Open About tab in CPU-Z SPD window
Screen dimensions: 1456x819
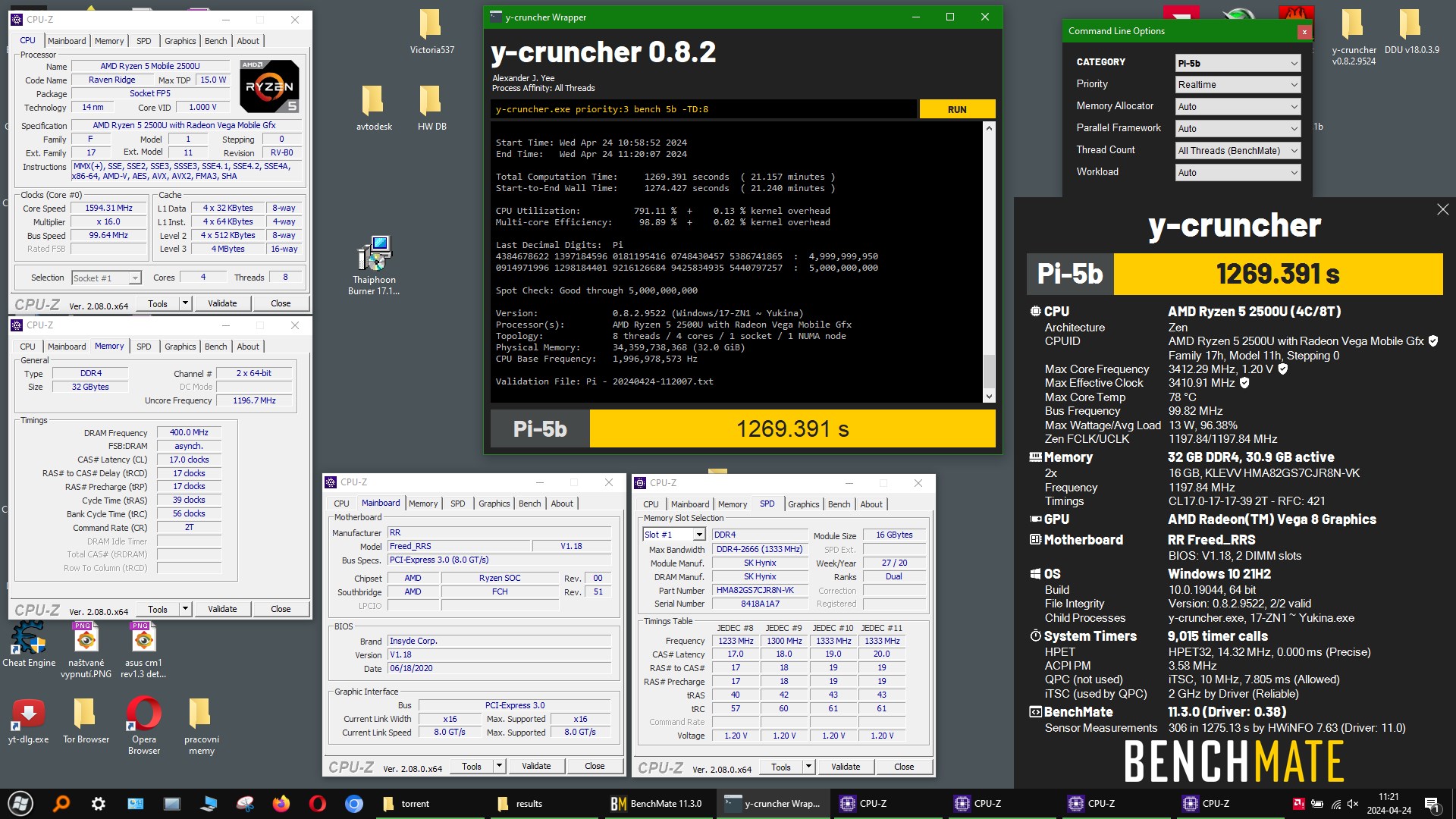pos(871,504)
